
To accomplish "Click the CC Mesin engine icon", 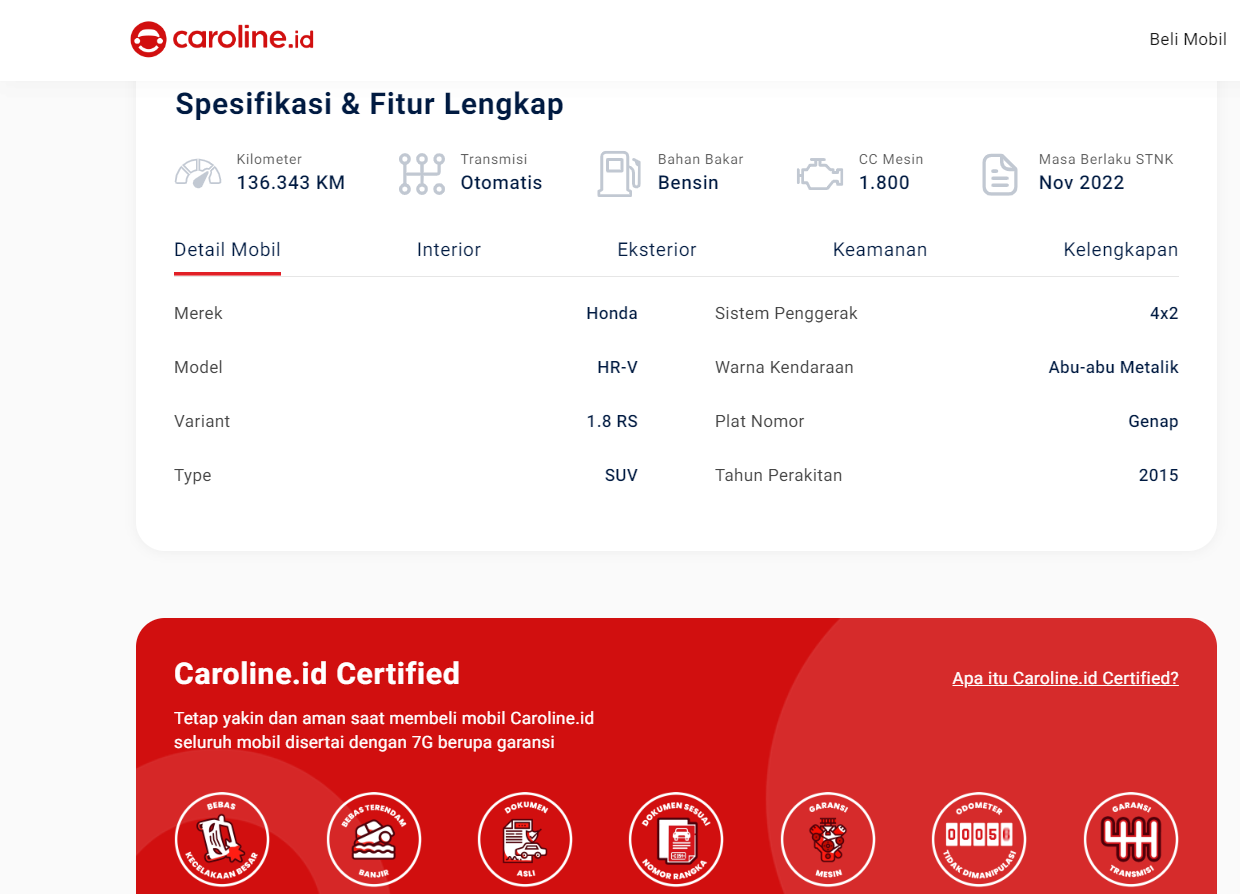I will click(x=820, y=174).
